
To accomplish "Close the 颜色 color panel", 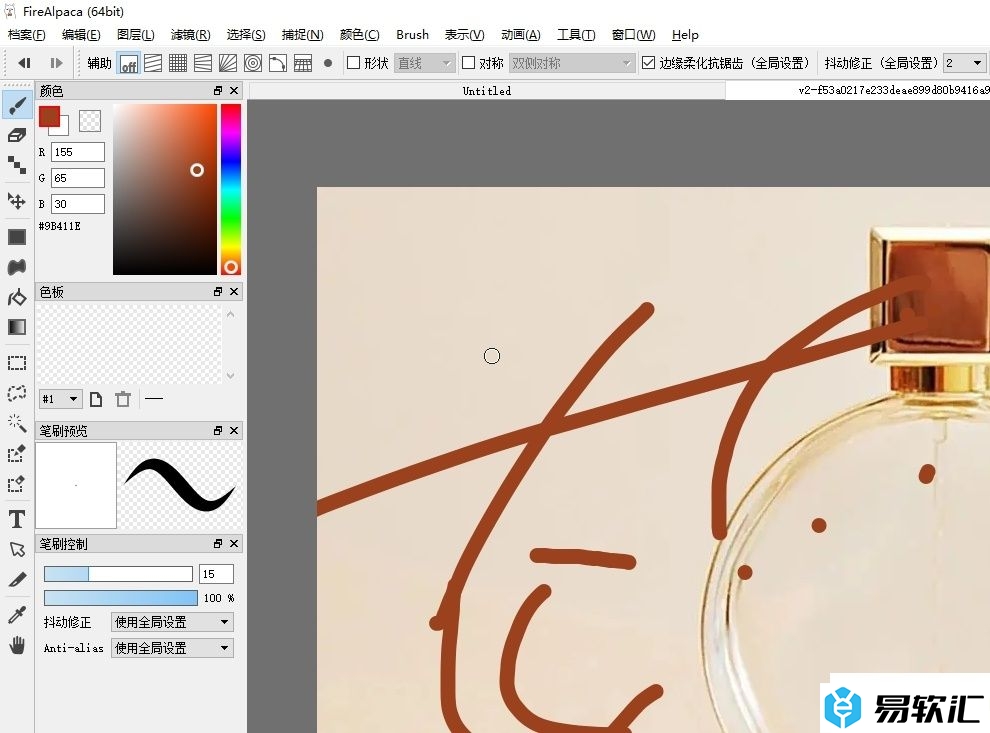I will pos(234,91).
